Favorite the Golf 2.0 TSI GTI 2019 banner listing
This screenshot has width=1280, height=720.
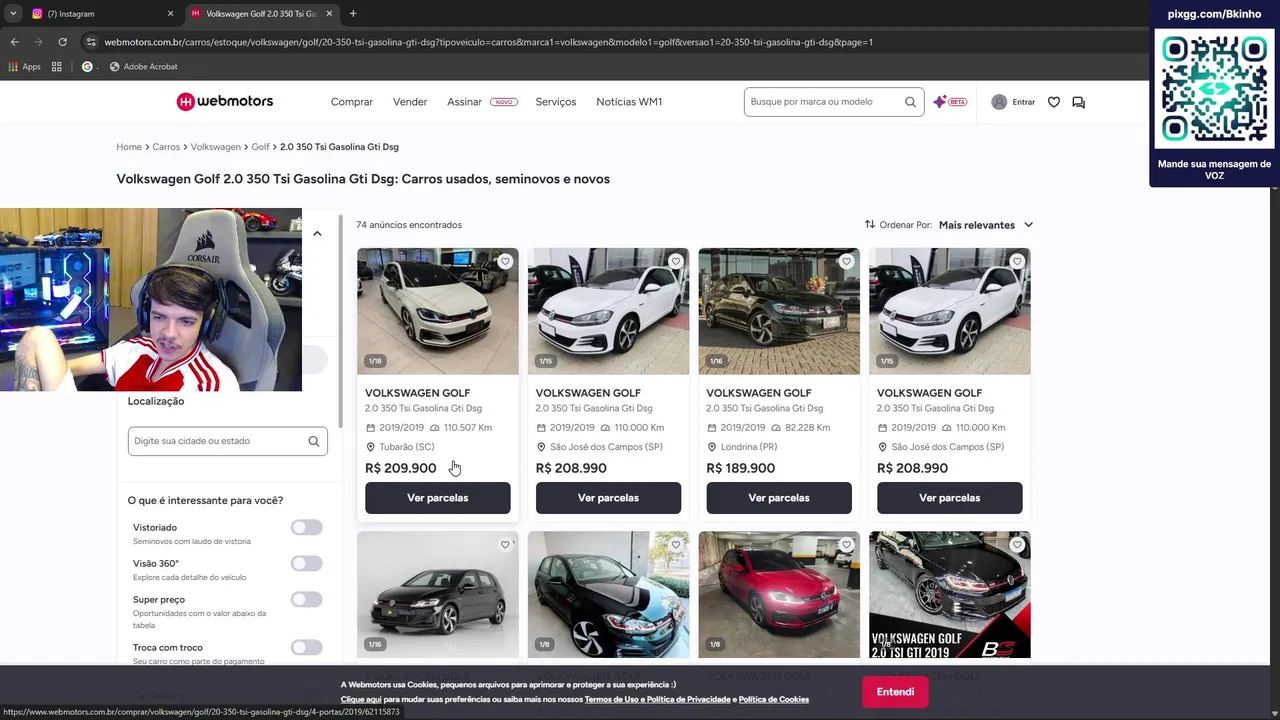tap(1017, 544)
